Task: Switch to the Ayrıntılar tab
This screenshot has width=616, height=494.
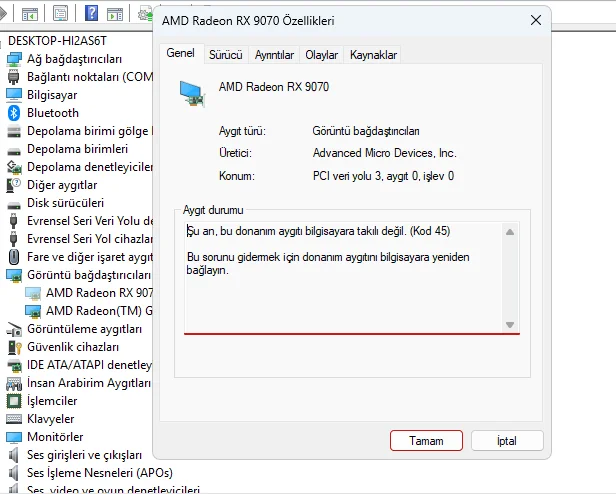Action: tap(274, 55)
